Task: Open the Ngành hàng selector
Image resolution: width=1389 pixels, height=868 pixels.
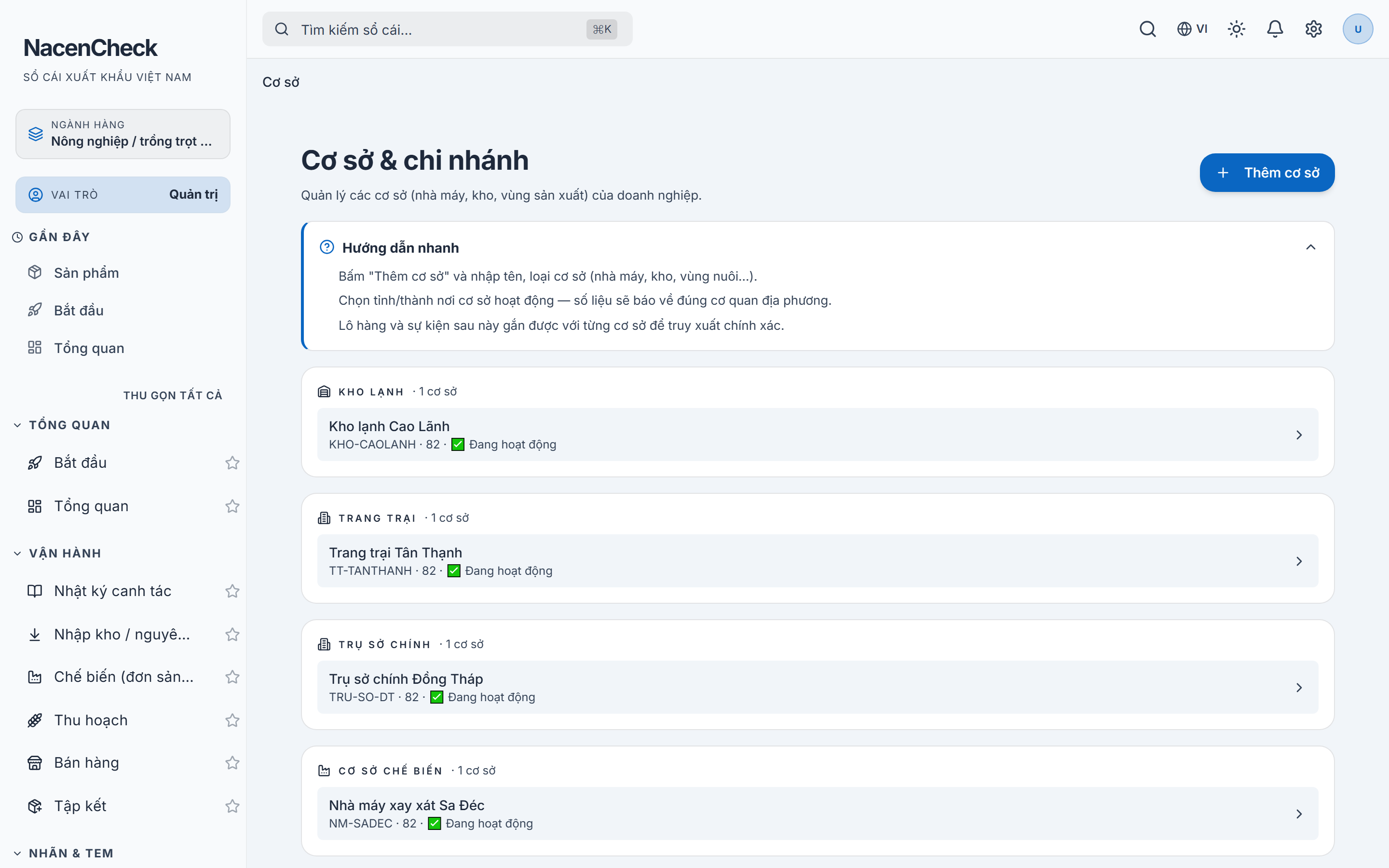Action: point(123,134)
